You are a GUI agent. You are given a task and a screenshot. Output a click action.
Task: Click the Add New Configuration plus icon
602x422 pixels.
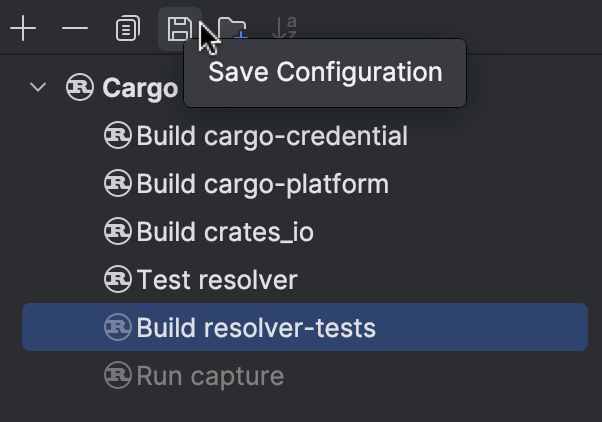coord(22,28)
